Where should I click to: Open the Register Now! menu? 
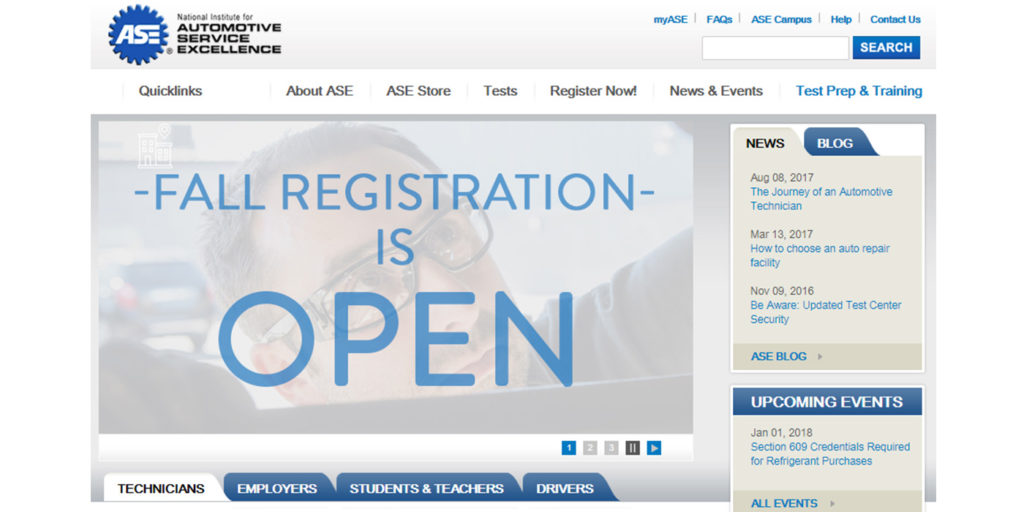click(593, 91)
